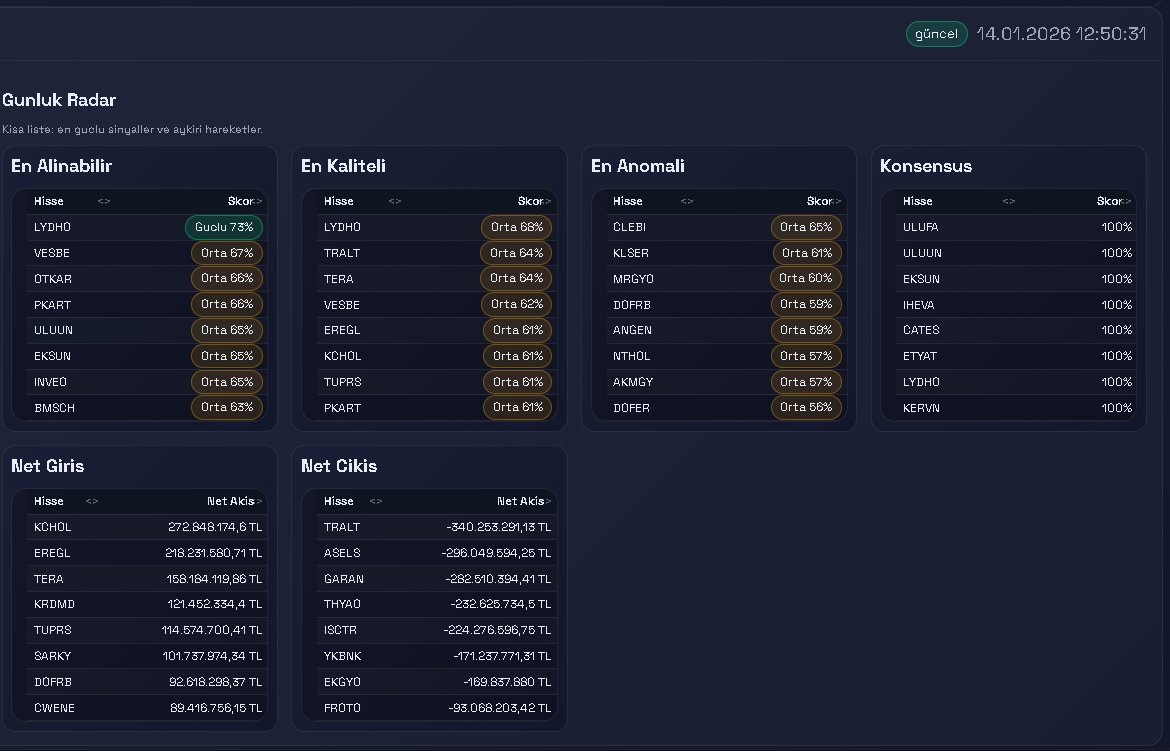1170x751 pixels.
Task: Select EREGL row in En Kaliteli
Action: [x=437, y=330]
